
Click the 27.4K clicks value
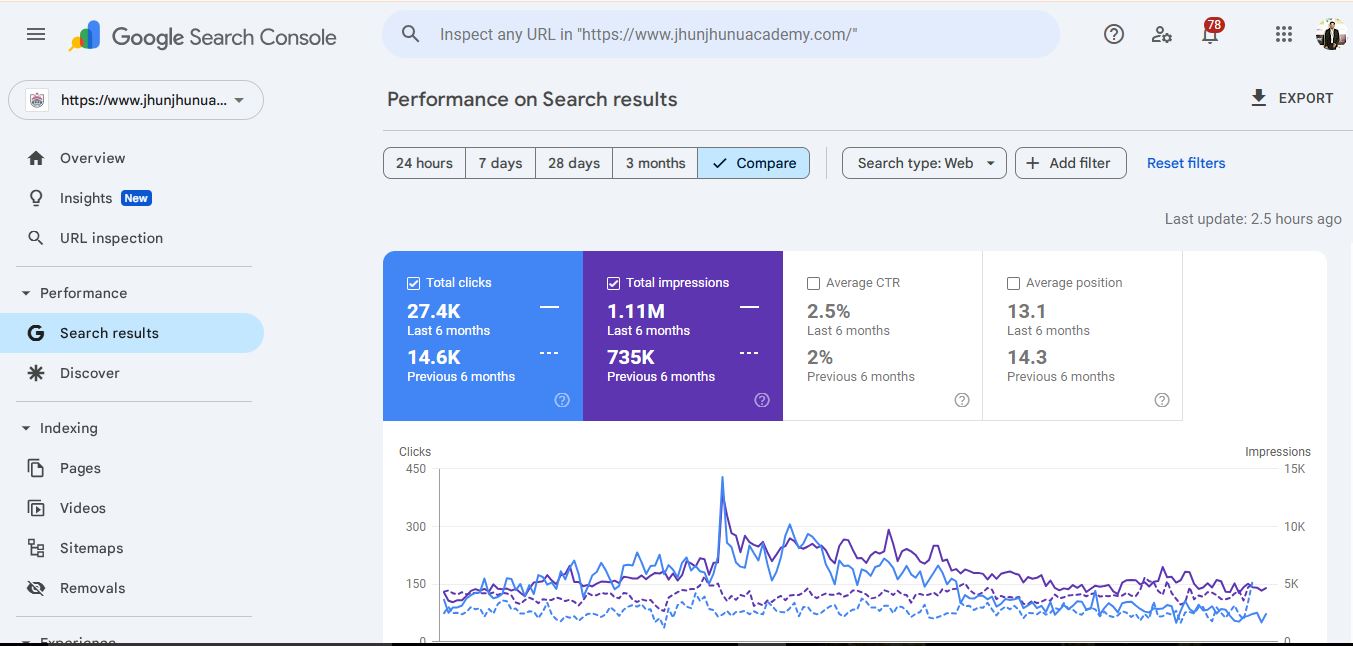433,312
